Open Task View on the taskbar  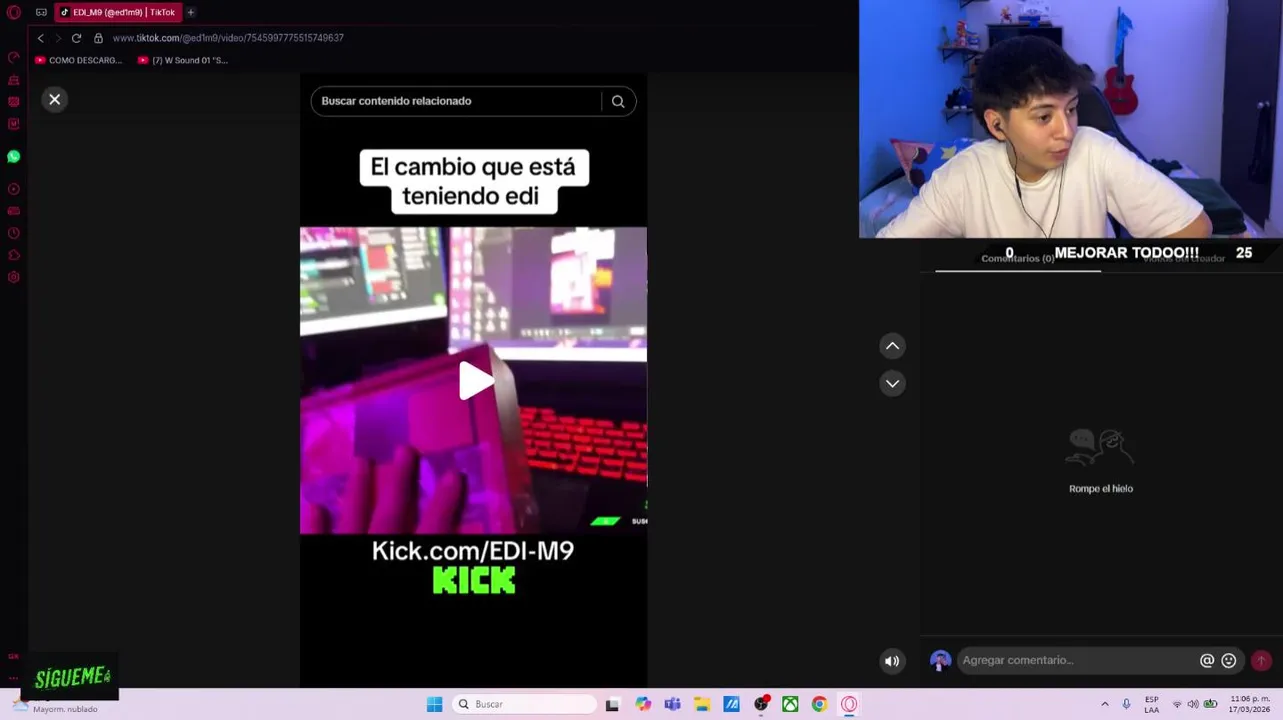[x=612, y=704]
